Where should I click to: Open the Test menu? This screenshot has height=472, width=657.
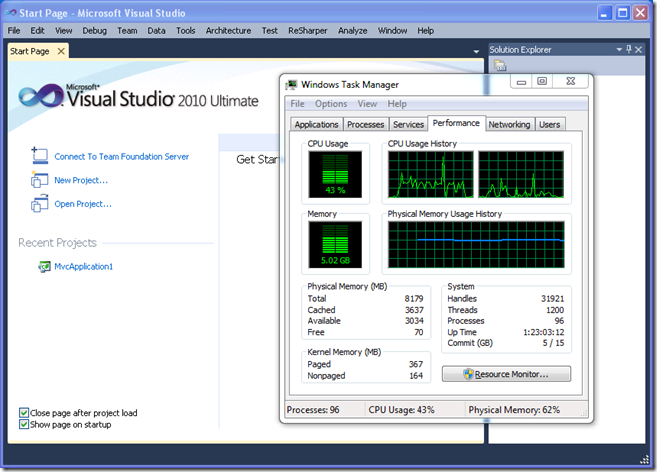pyautogui.click(x=270, y=31)
